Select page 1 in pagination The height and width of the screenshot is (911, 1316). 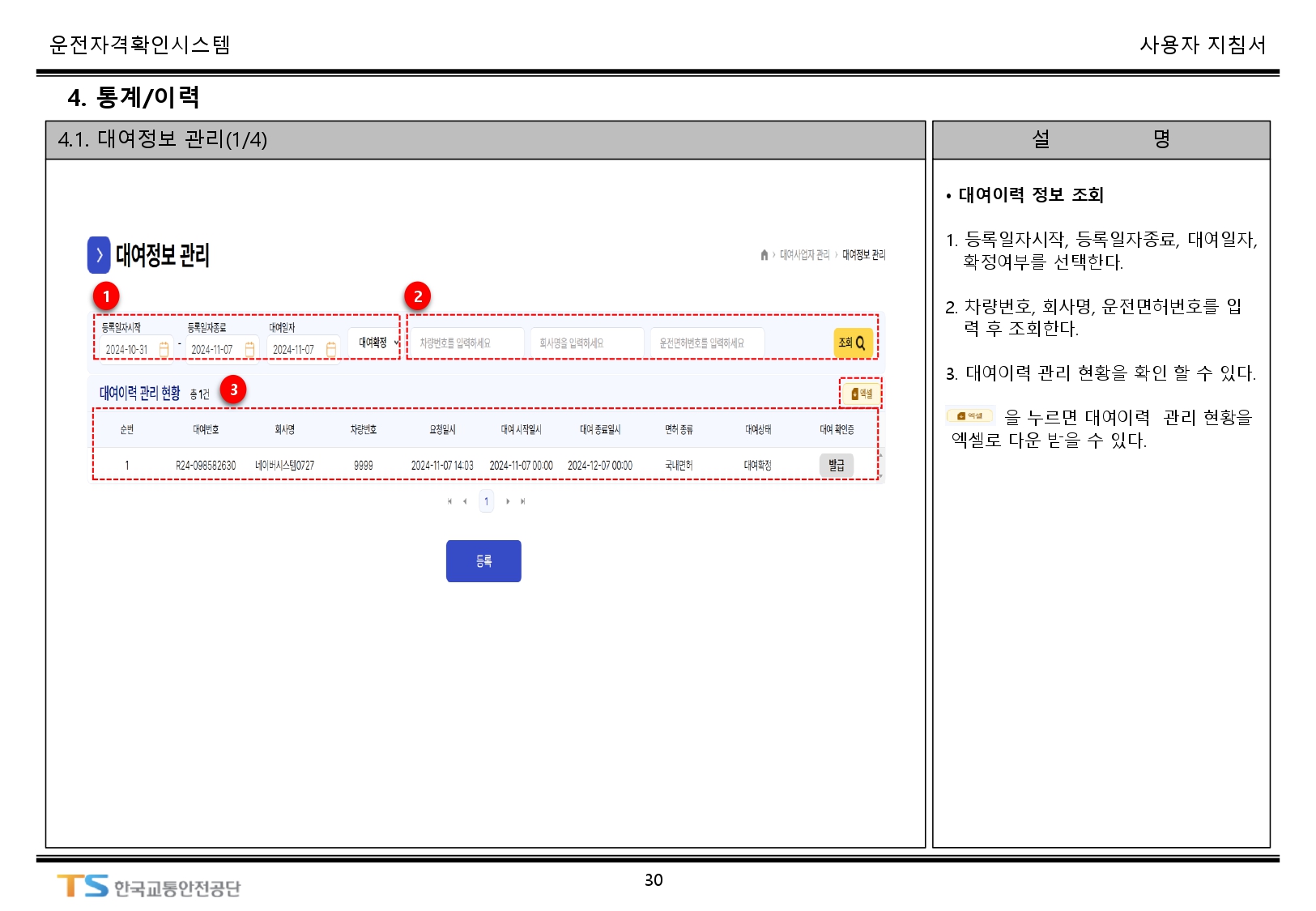coord(486,501)
